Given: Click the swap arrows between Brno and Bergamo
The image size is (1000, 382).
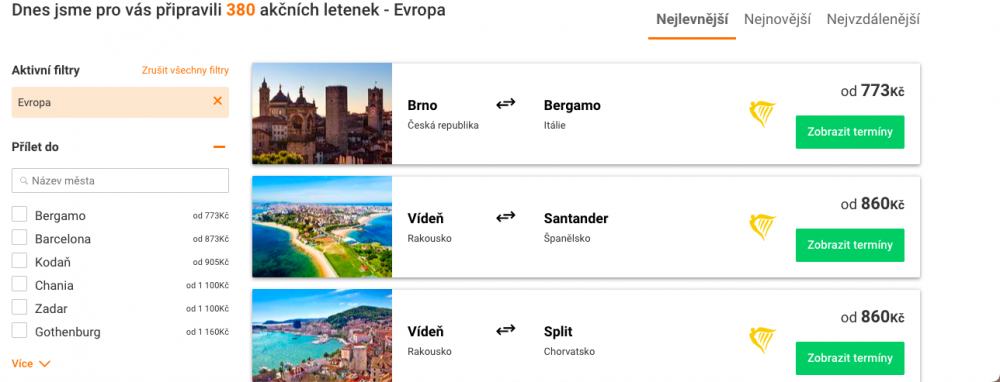Looking at the screenshot, I should click(x=506, y=103).
